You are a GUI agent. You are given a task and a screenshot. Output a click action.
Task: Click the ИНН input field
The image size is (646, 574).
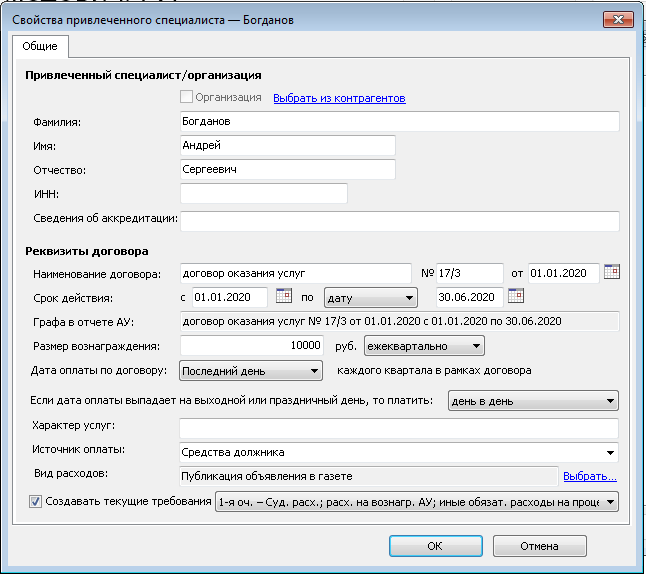click(x=263, y=194)
